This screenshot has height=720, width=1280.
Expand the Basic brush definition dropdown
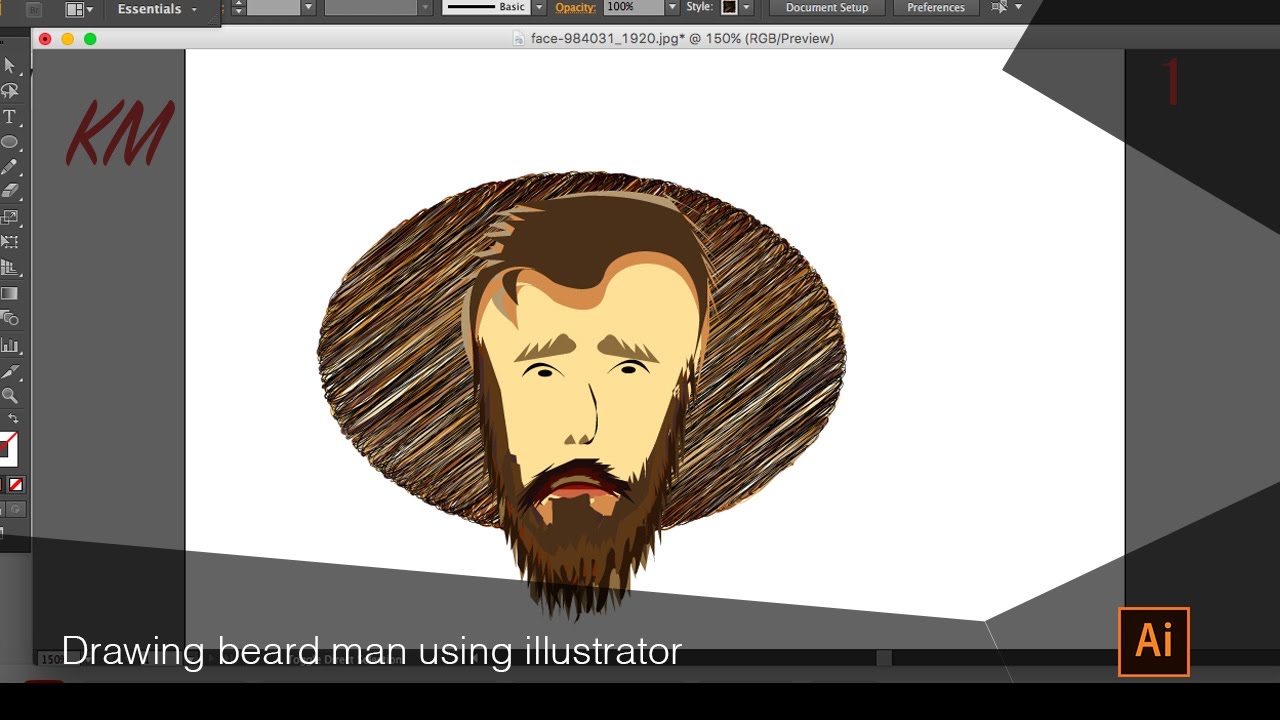point(538,7)
